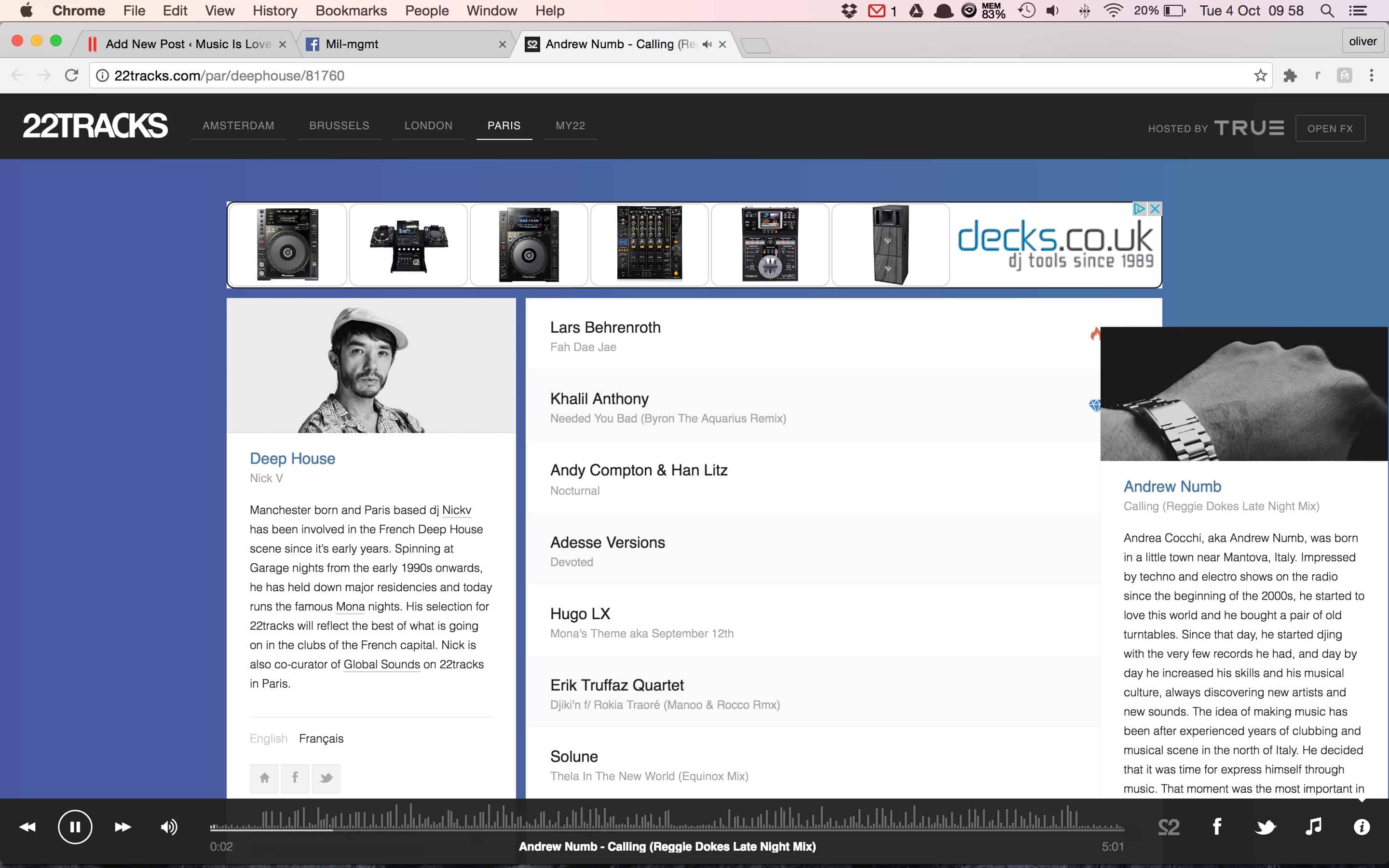Switch bio language to Français
1389x868 pixels.
pyautogui.click(x=321, y=738)
